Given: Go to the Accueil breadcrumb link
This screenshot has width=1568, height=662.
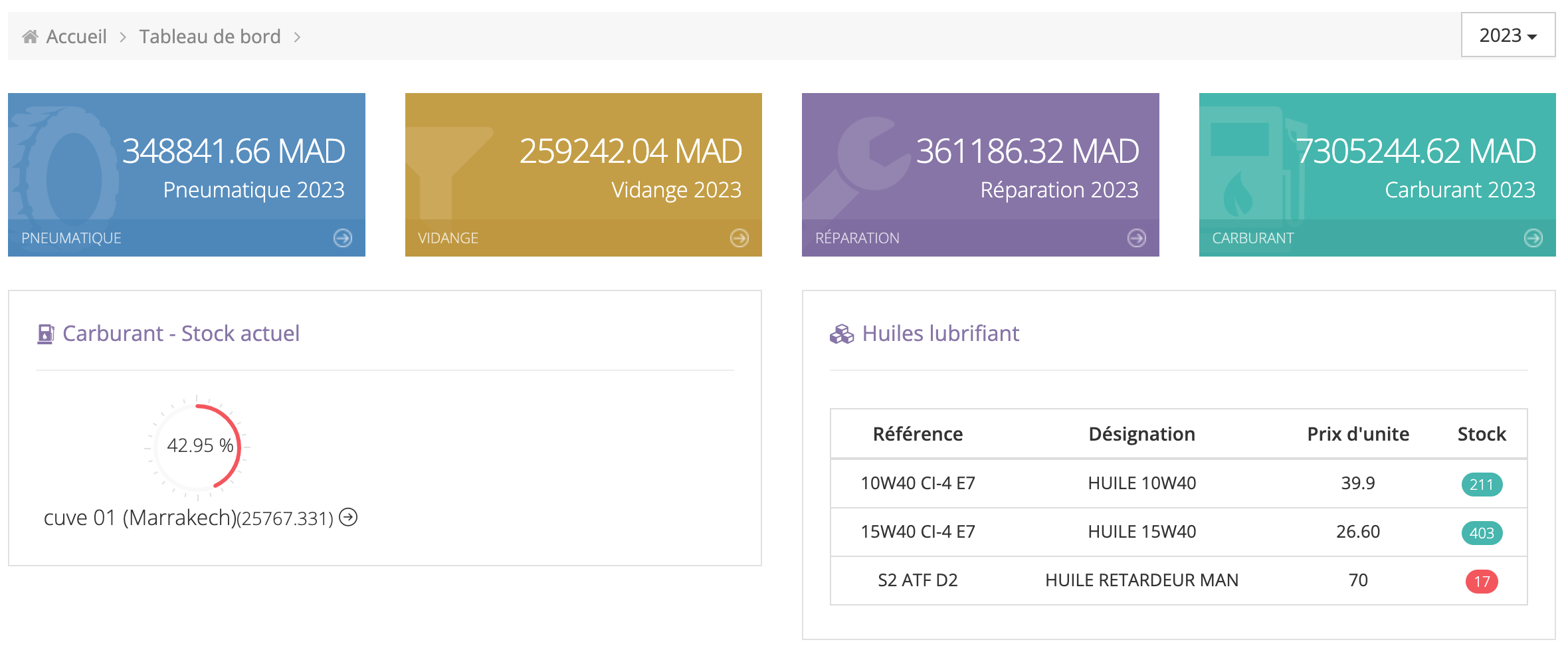Looking at the screenshot, I should (76, 37).
